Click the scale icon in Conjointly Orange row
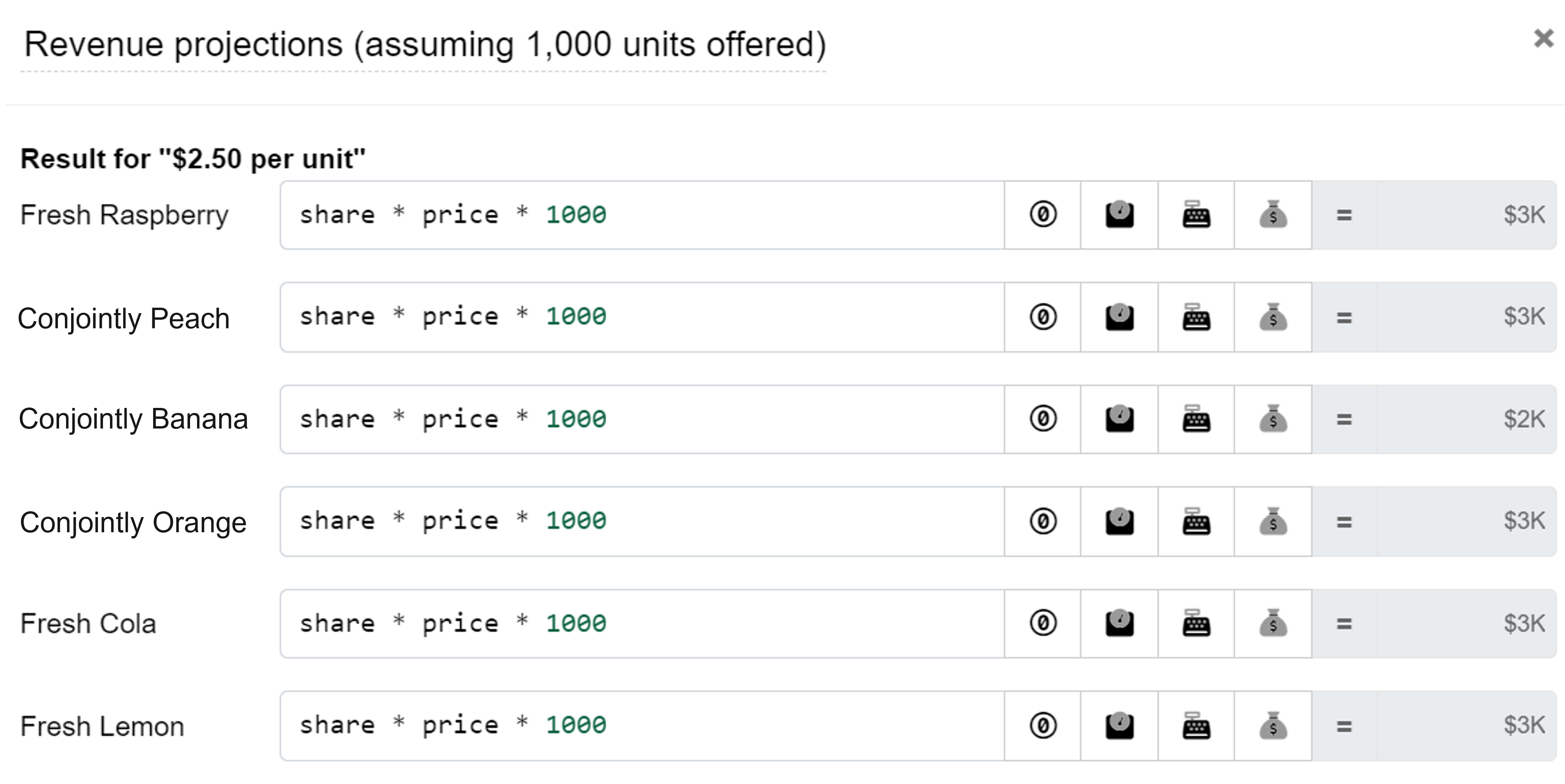 (1119, 521)
